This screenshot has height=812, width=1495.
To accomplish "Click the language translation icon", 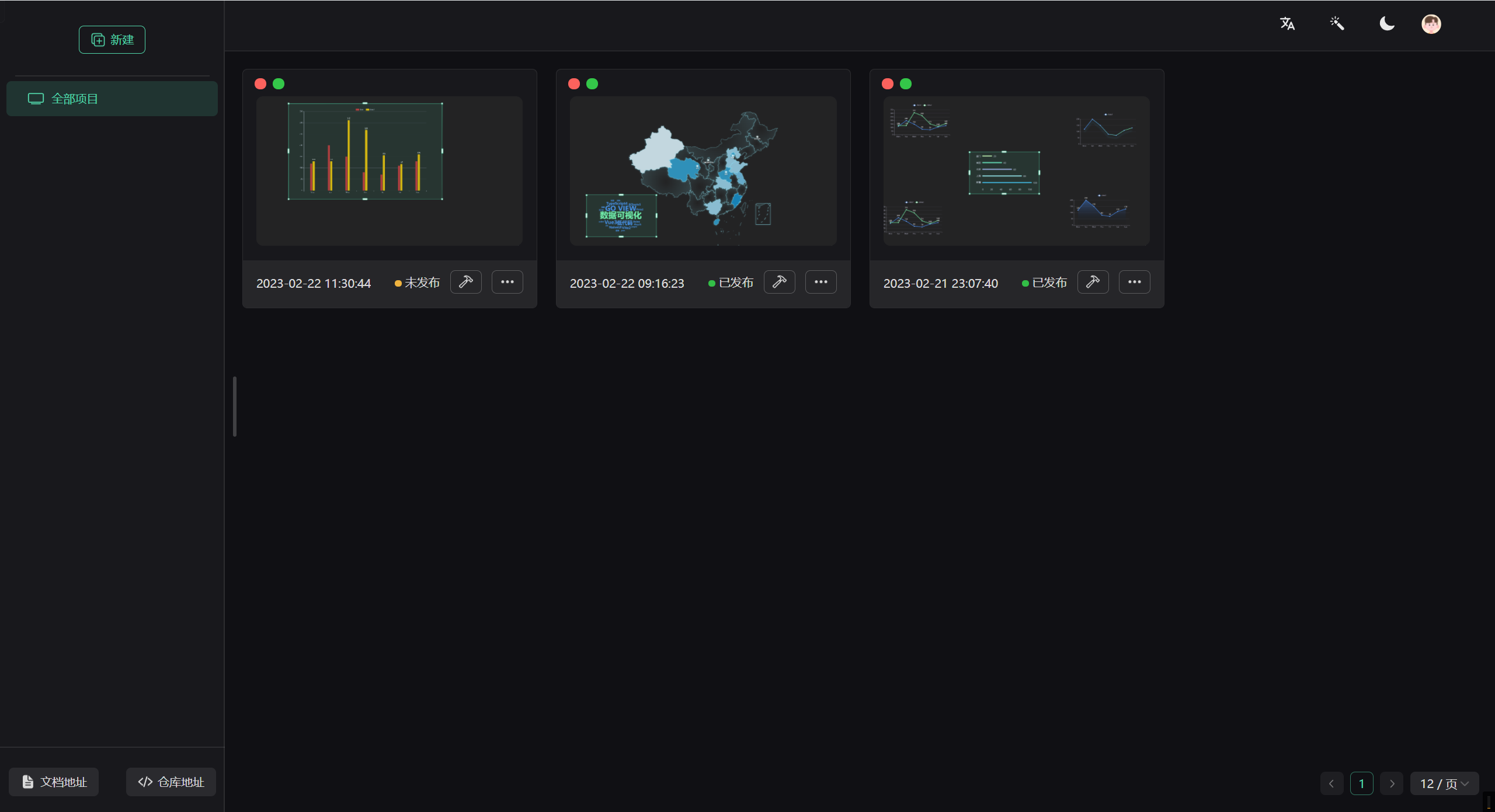I will click(1287, 24).
